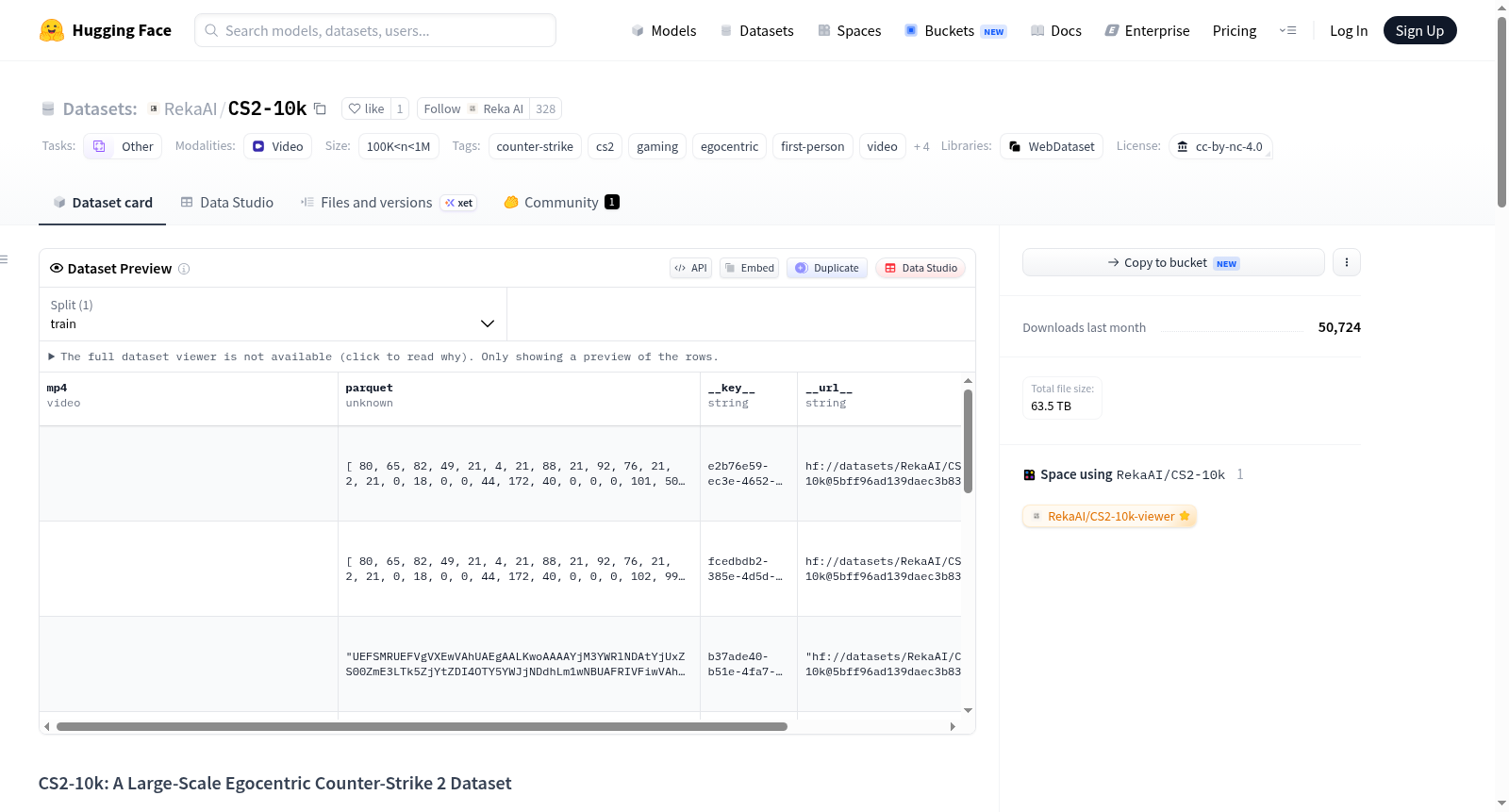Screen dimensions: 1509x812
Task: Click the preview table horizontal scrollbar
Action: (422, 726)
